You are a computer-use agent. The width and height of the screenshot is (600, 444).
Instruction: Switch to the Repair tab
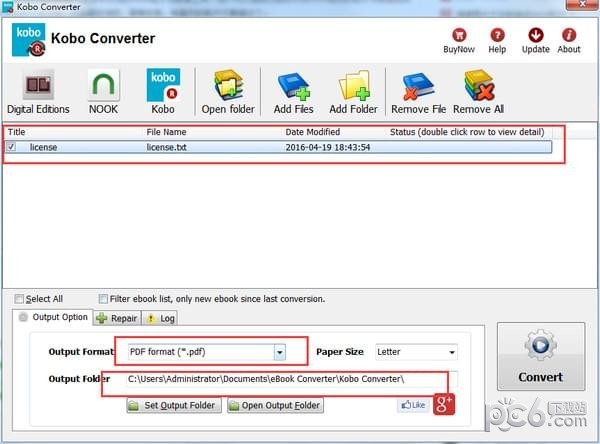[117, 318]
